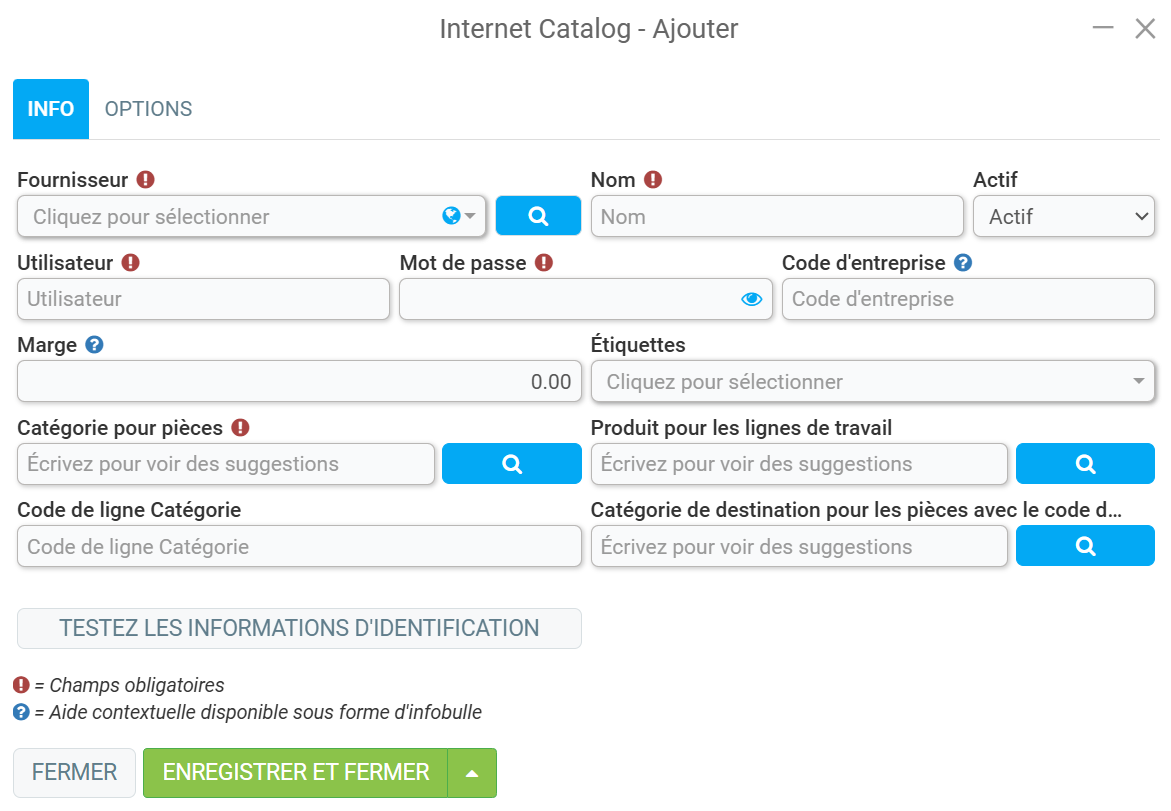Image resolution: width=1171 pixels, height=811 pixels.
Task: Click the Code d'entreprise help icon
Action: (x=963, y=263)
